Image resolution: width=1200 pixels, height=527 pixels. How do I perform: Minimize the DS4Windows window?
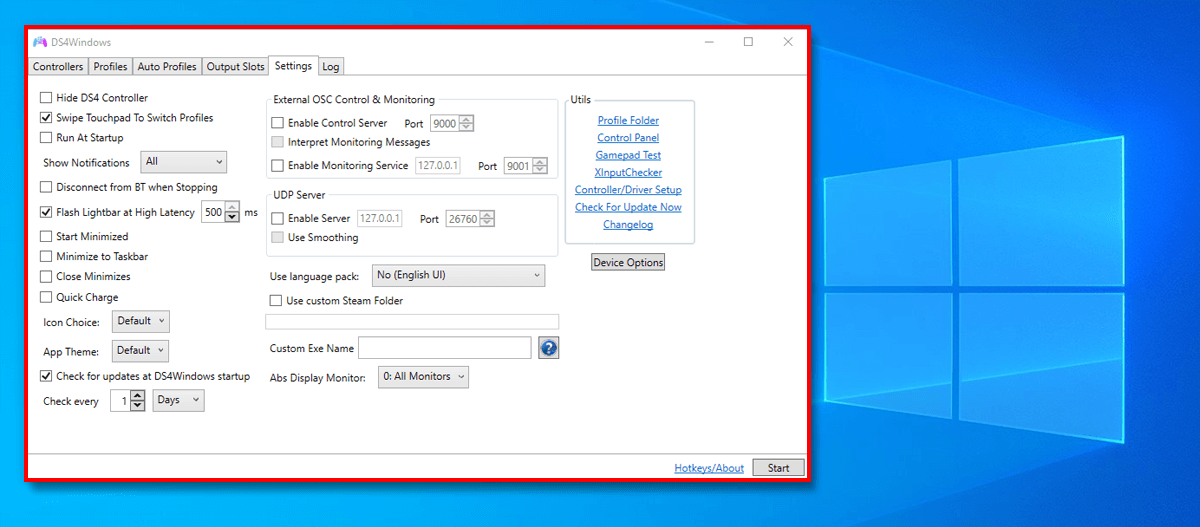point(708,42)
